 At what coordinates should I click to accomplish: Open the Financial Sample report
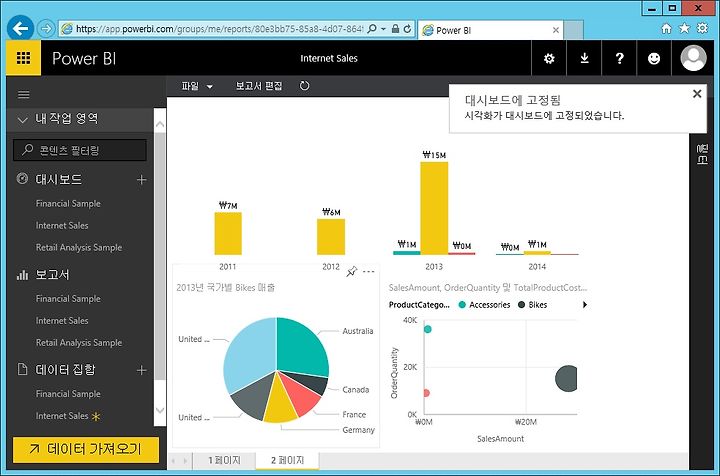tap(68, 298)
